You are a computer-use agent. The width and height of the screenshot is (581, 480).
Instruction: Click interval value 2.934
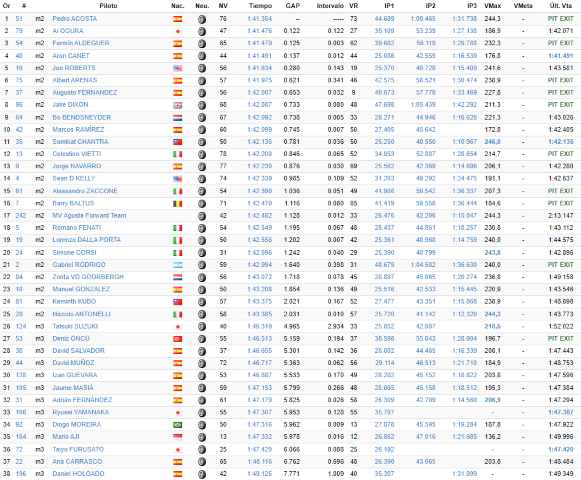click(336, 326)
